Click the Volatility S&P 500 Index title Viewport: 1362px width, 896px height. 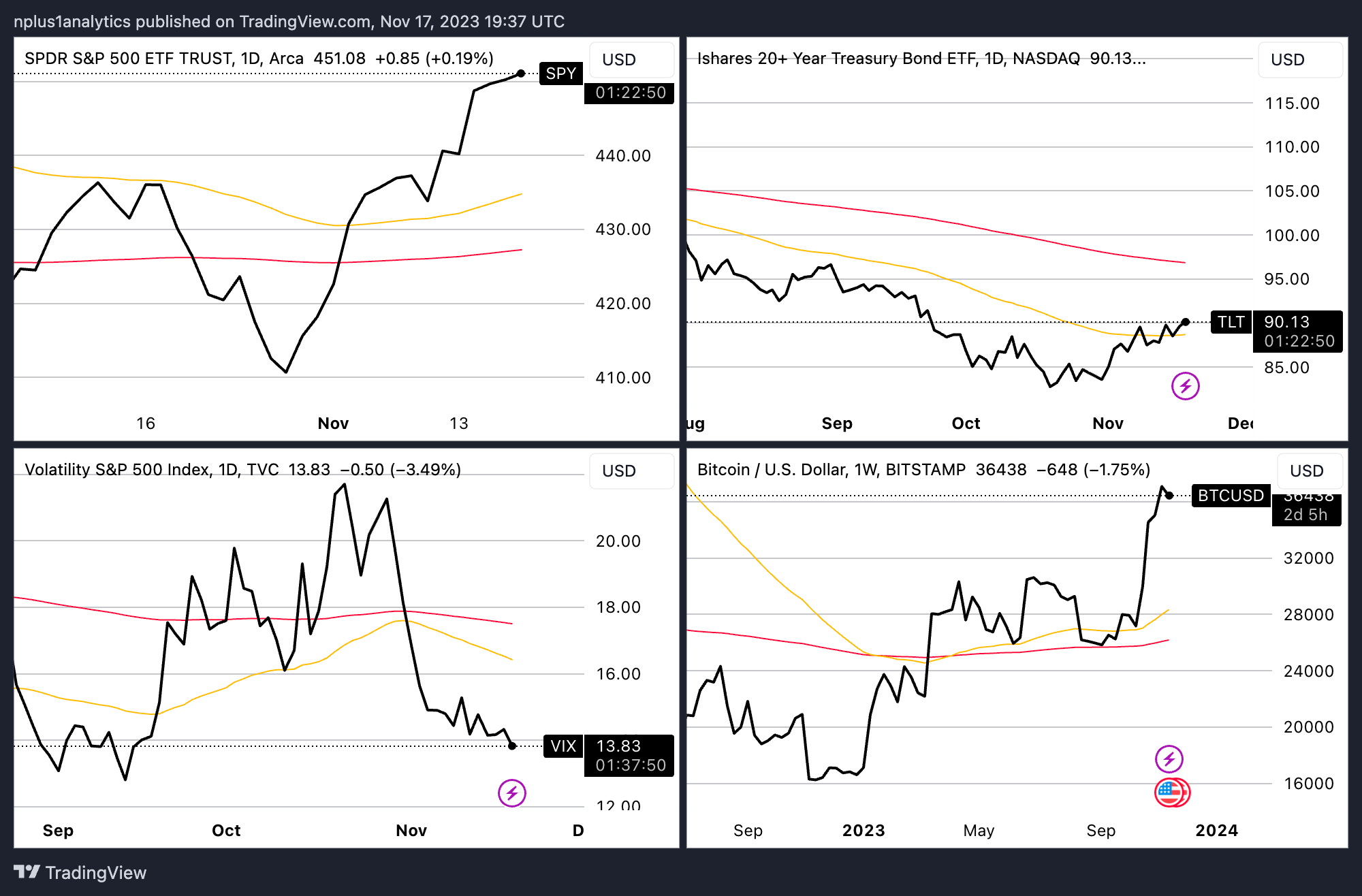[117, 470]
